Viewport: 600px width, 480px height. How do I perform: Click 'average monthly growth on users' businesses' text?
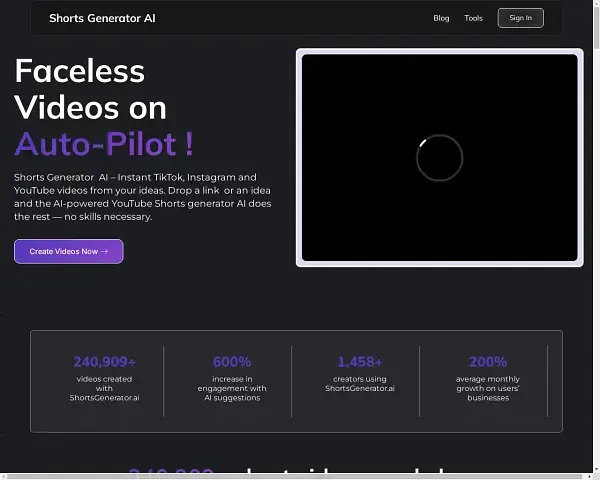488,388
